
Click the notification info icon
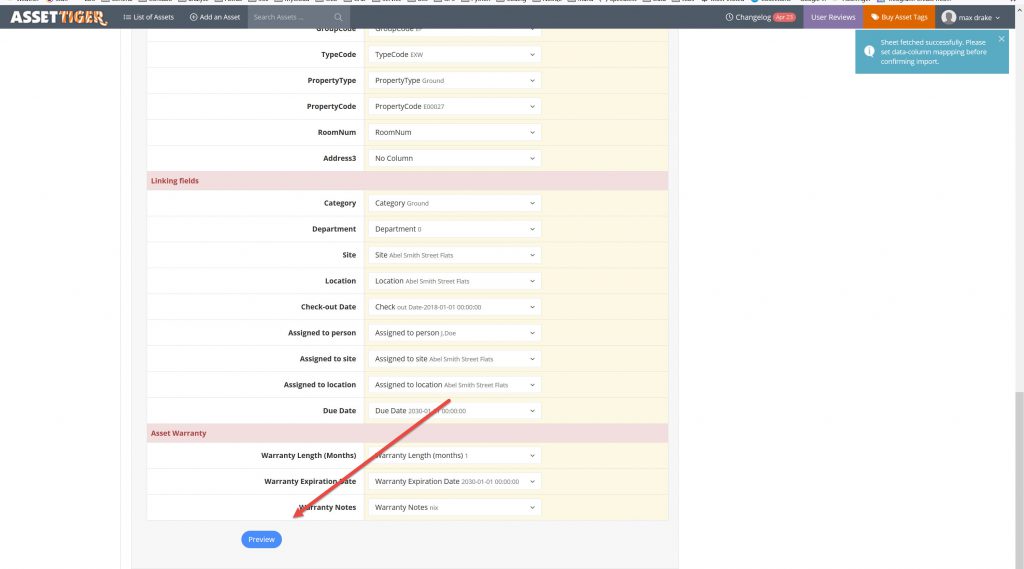869,51
